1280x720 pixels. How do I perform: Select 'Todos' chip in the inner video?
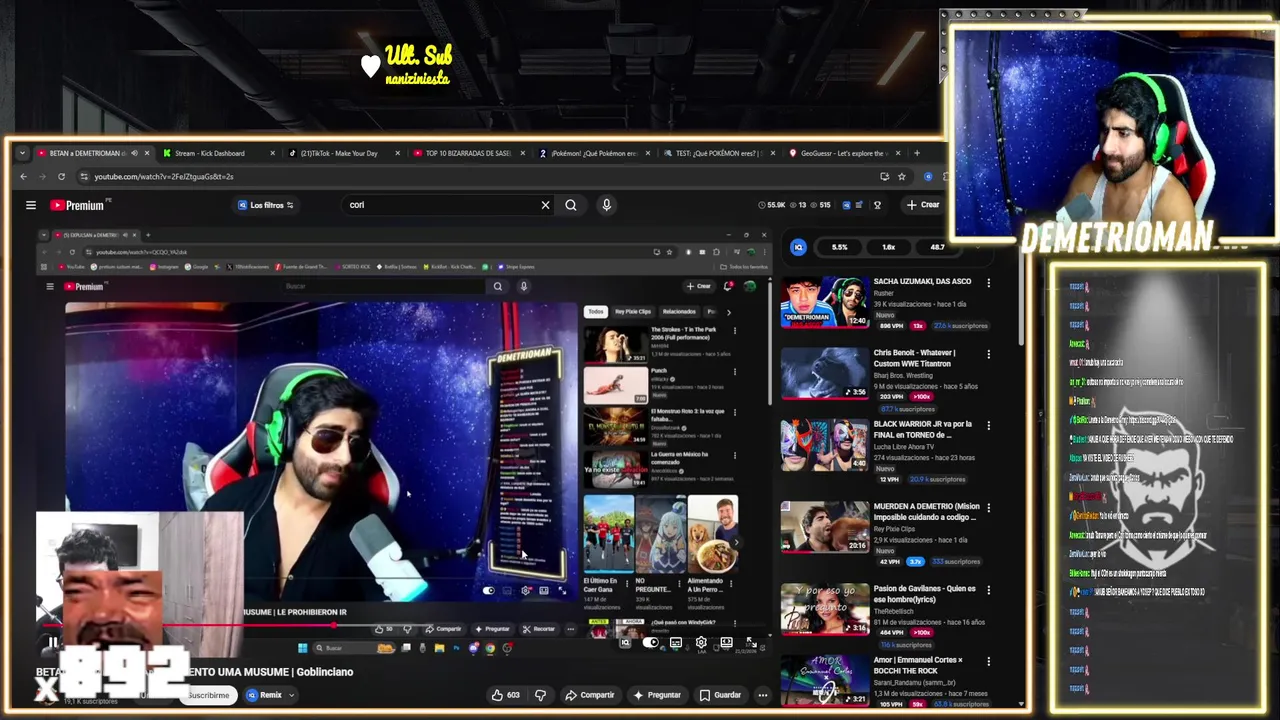click(596, 312)
